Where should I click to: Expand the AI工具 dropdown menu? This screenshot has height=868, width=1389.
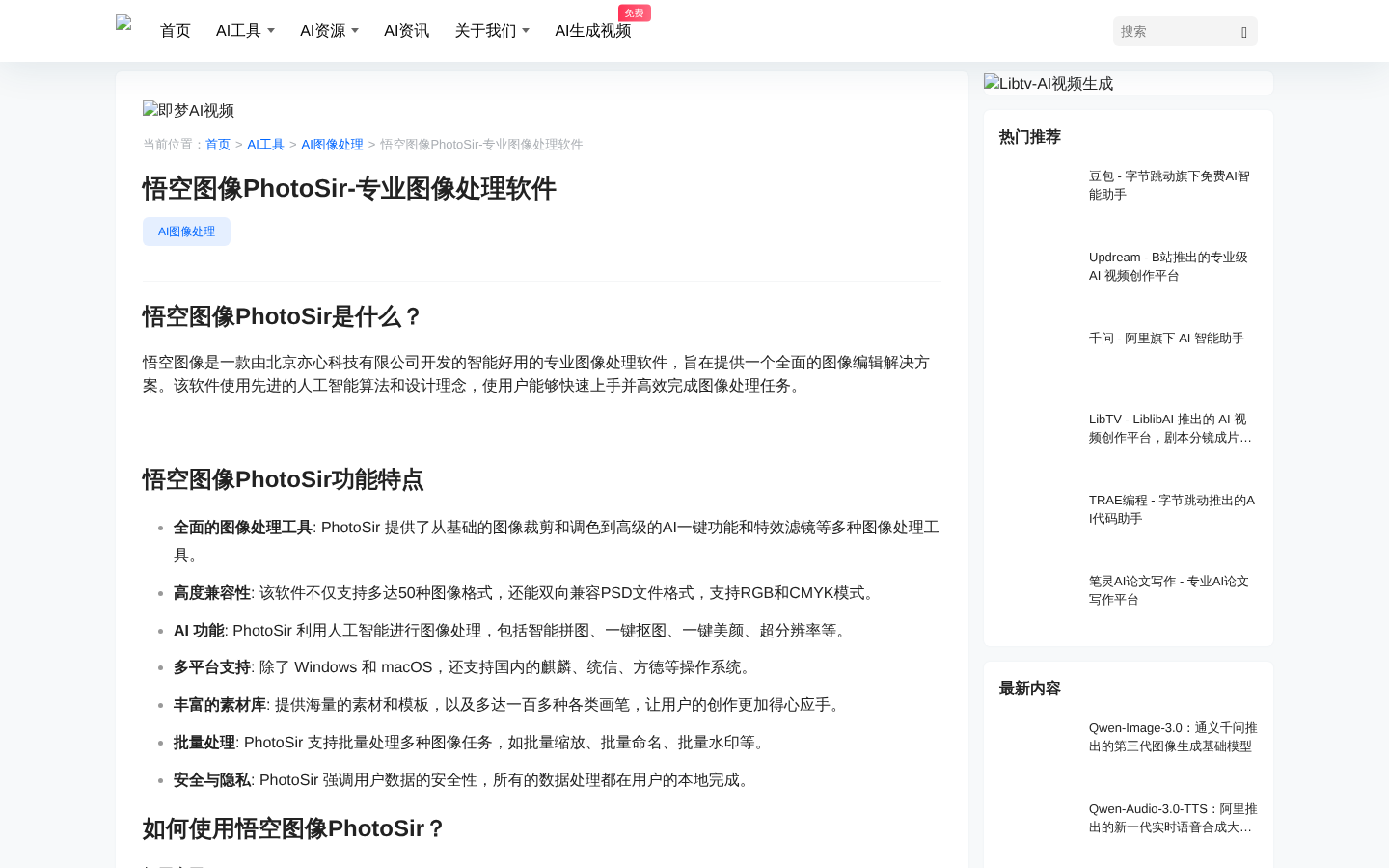pos(245,31)
